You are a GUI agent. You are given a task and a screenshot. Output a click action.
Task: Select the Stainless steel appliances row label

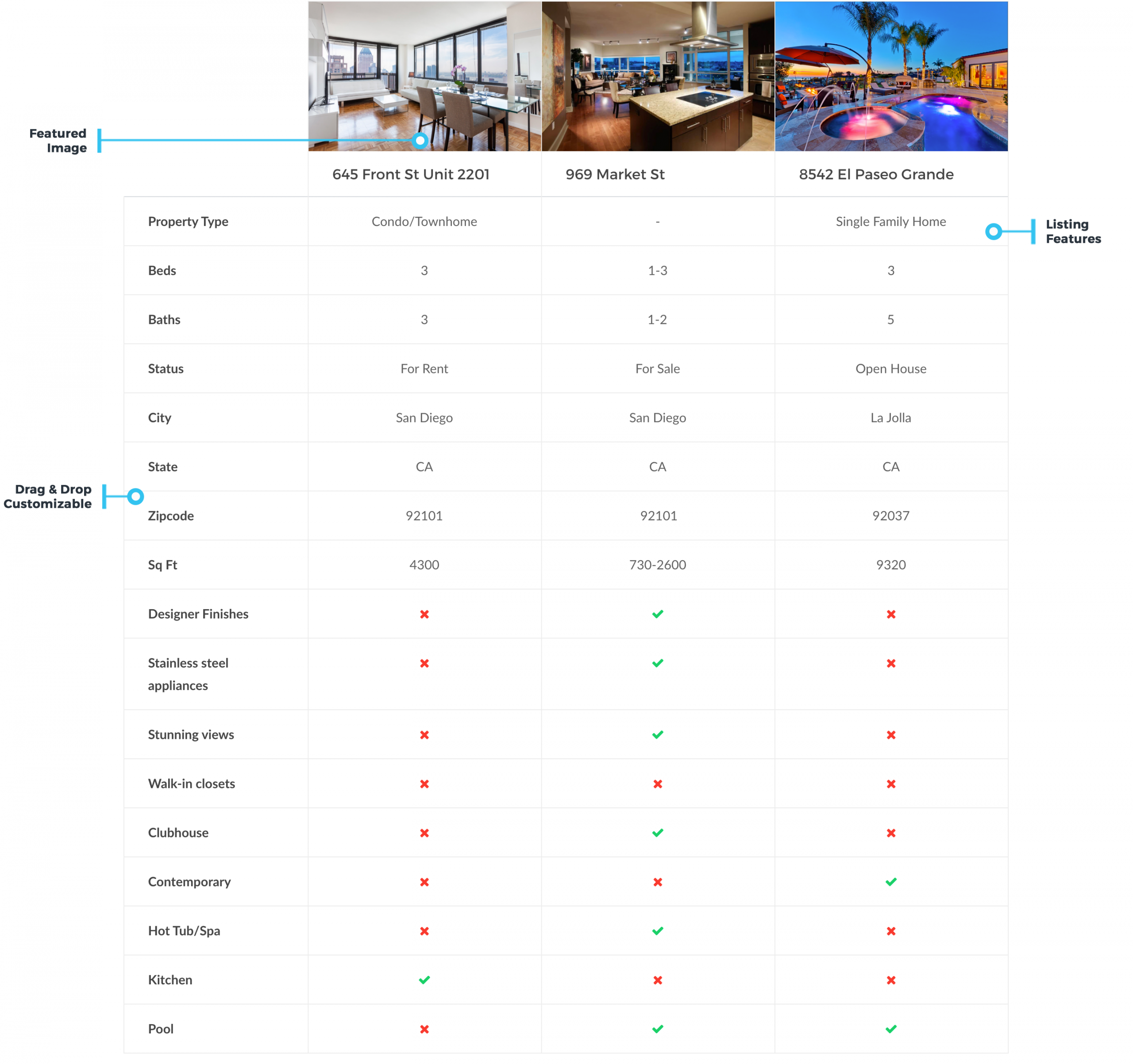(188, 674)
